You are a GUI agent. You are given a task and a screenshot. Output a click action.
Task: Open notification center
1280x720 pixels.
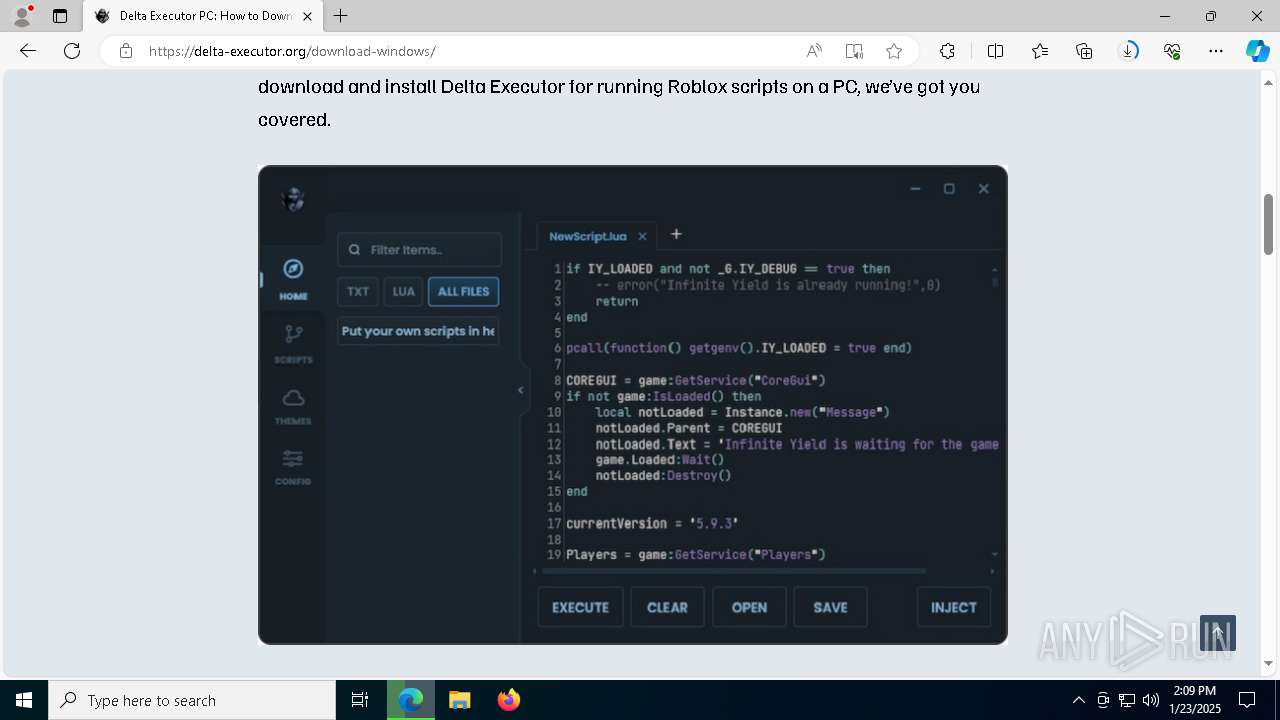click(x=1247, y=700)
